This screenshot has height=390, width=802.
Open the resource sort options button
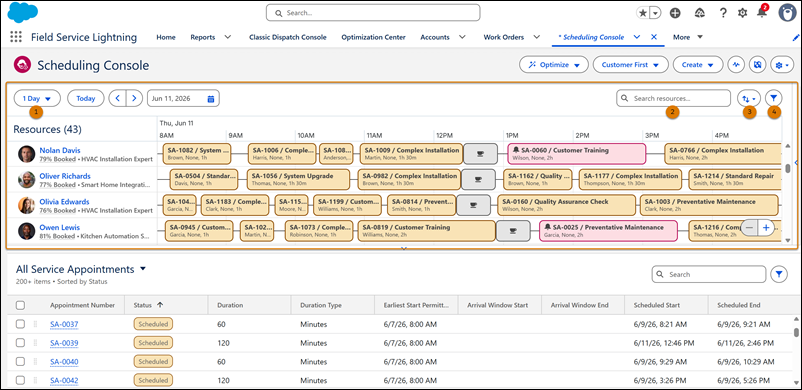click(749, 98)
